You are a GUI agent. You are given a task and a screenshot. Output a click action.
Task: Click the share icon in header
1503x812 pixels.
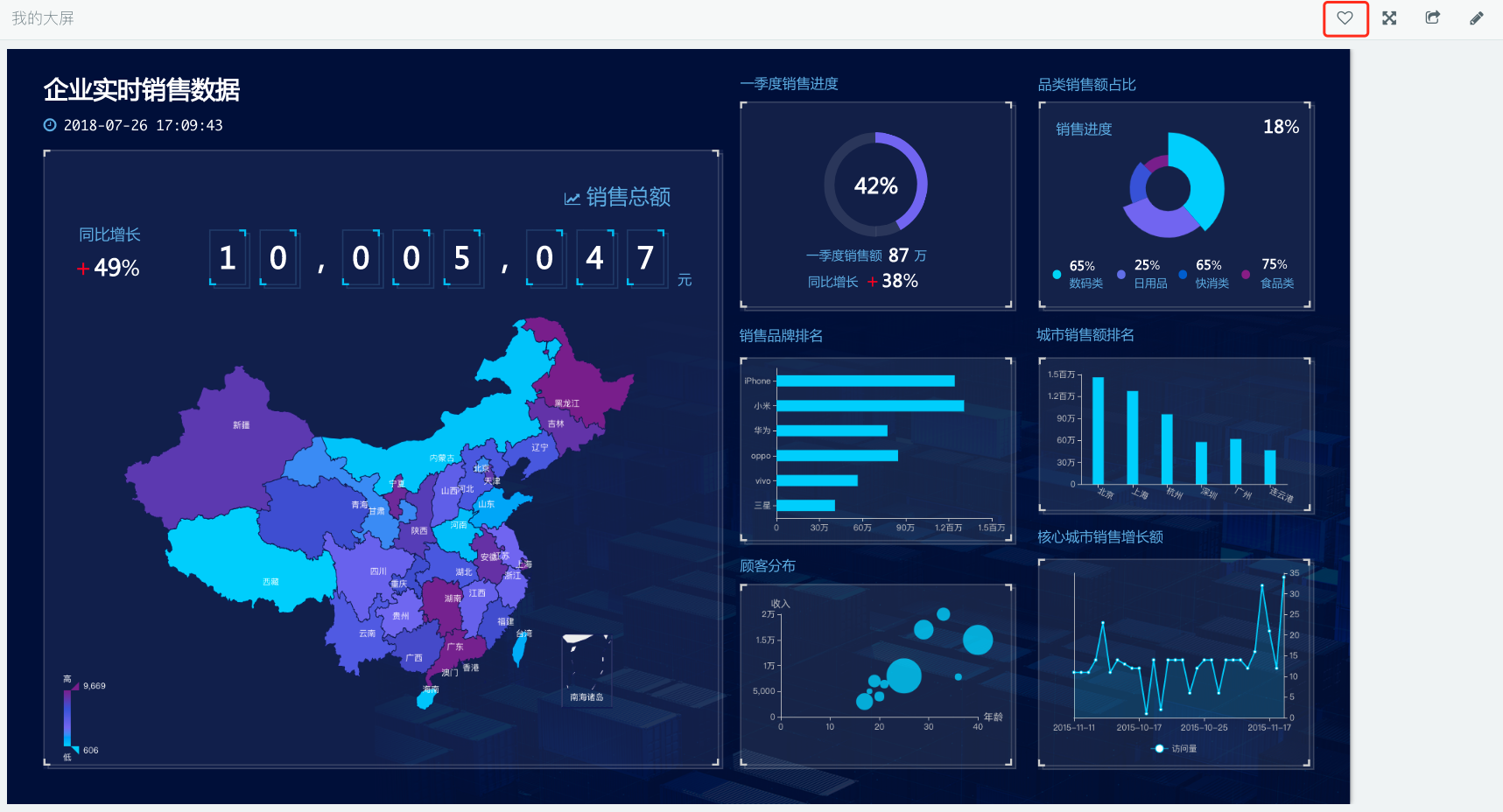click(1433, 17)
